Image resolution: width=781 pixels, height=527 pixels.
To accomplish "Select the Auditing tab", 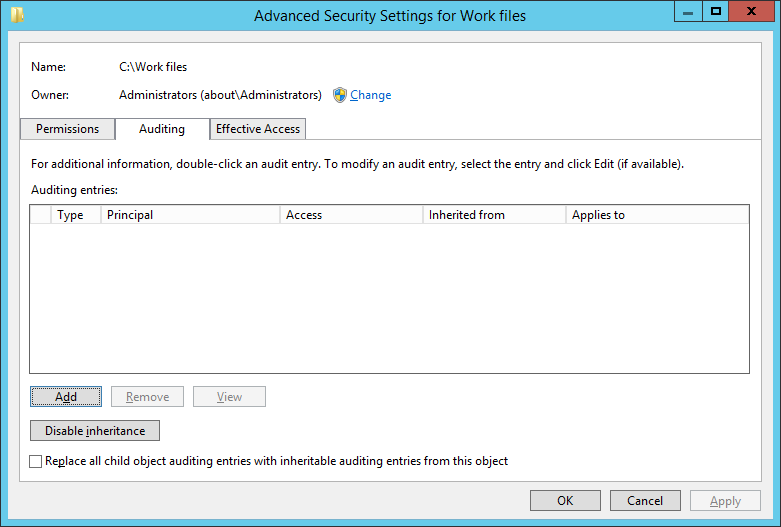I will tap(162, 129).
